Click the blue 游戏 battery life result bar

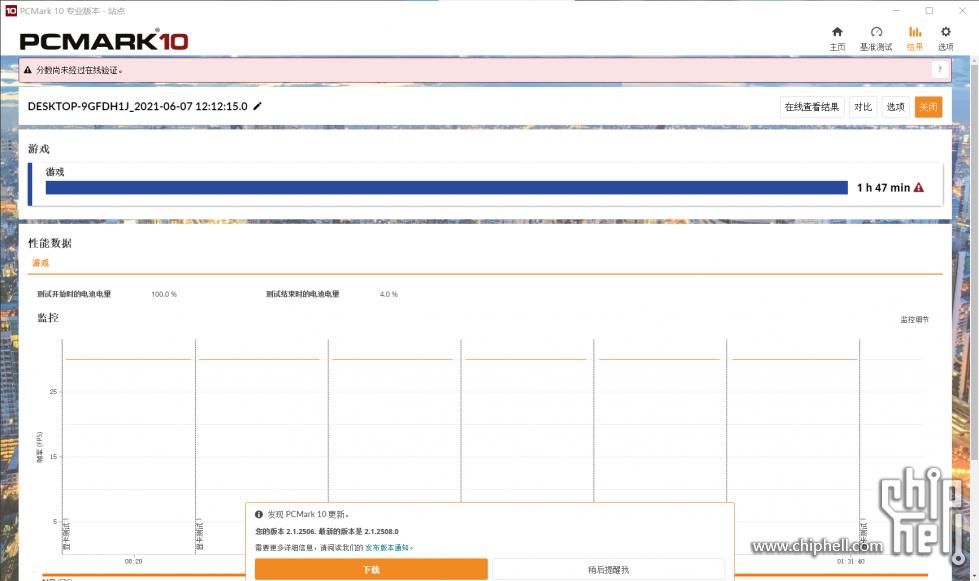[x=446, y=188]
